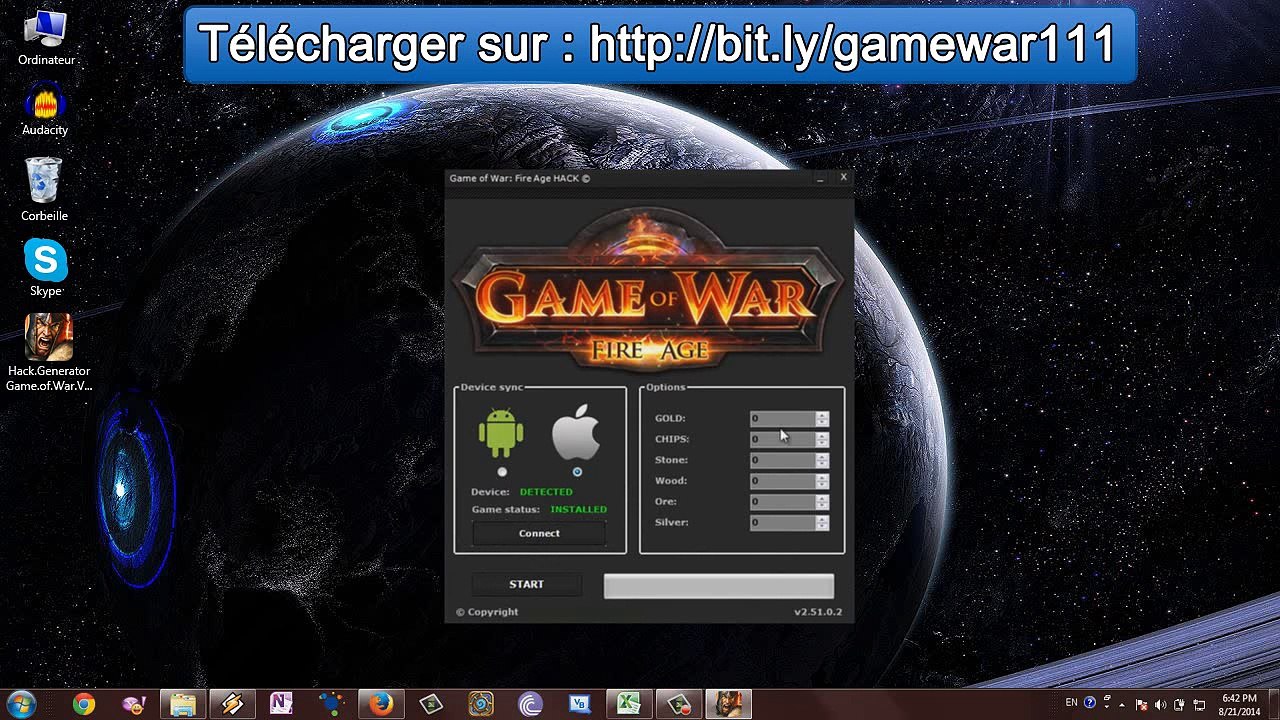Open the blue swirl taskbar icon

(x=481, y=704)
